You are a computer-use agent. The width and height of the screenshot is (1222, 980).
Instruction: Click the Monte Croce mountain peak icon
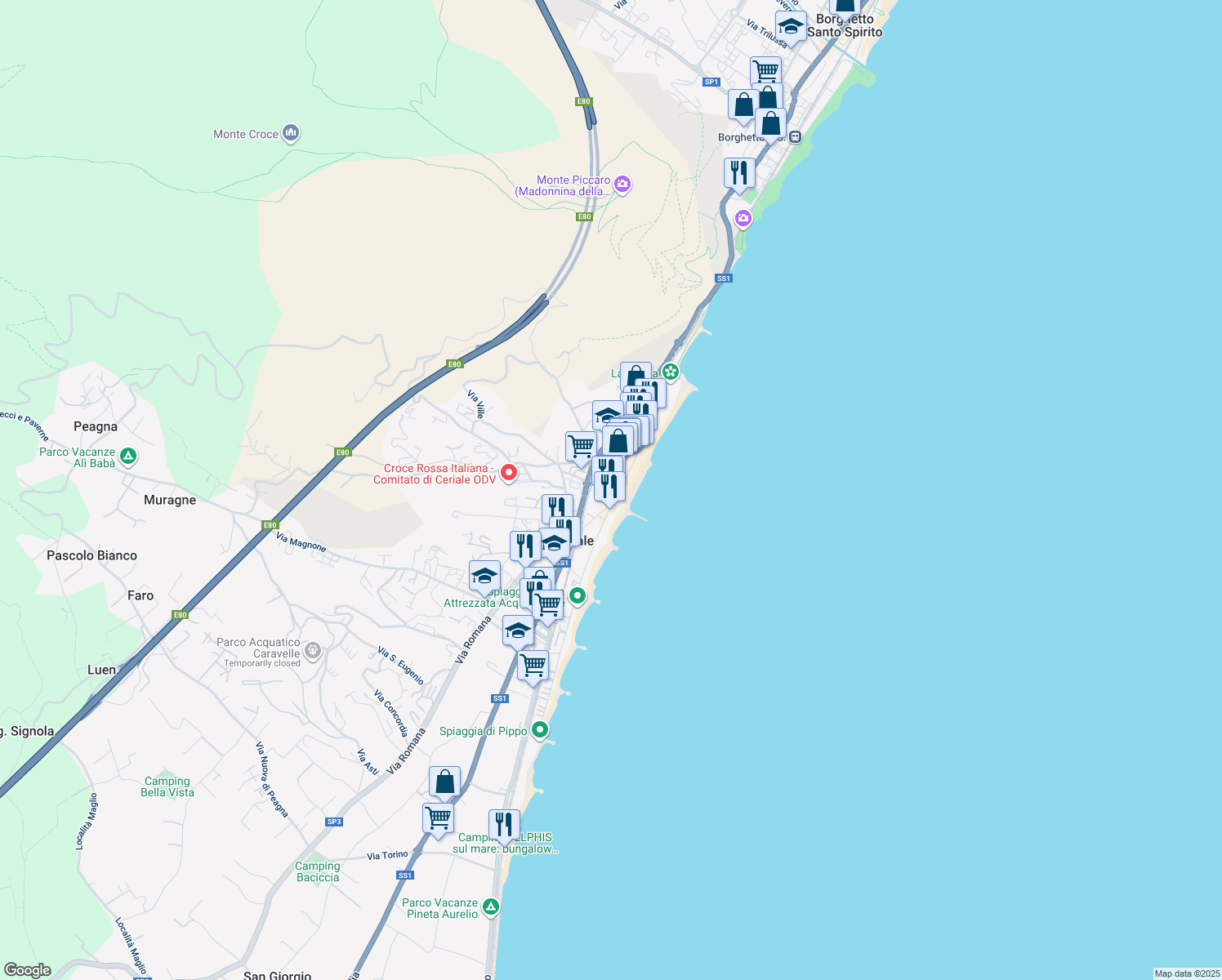coord(290,132)
